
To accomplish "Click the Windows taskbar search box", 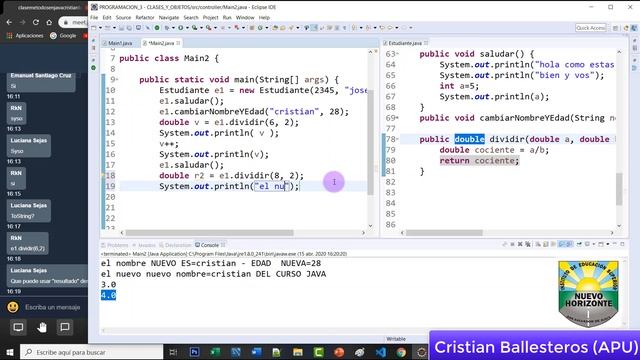I will (92, 352).
